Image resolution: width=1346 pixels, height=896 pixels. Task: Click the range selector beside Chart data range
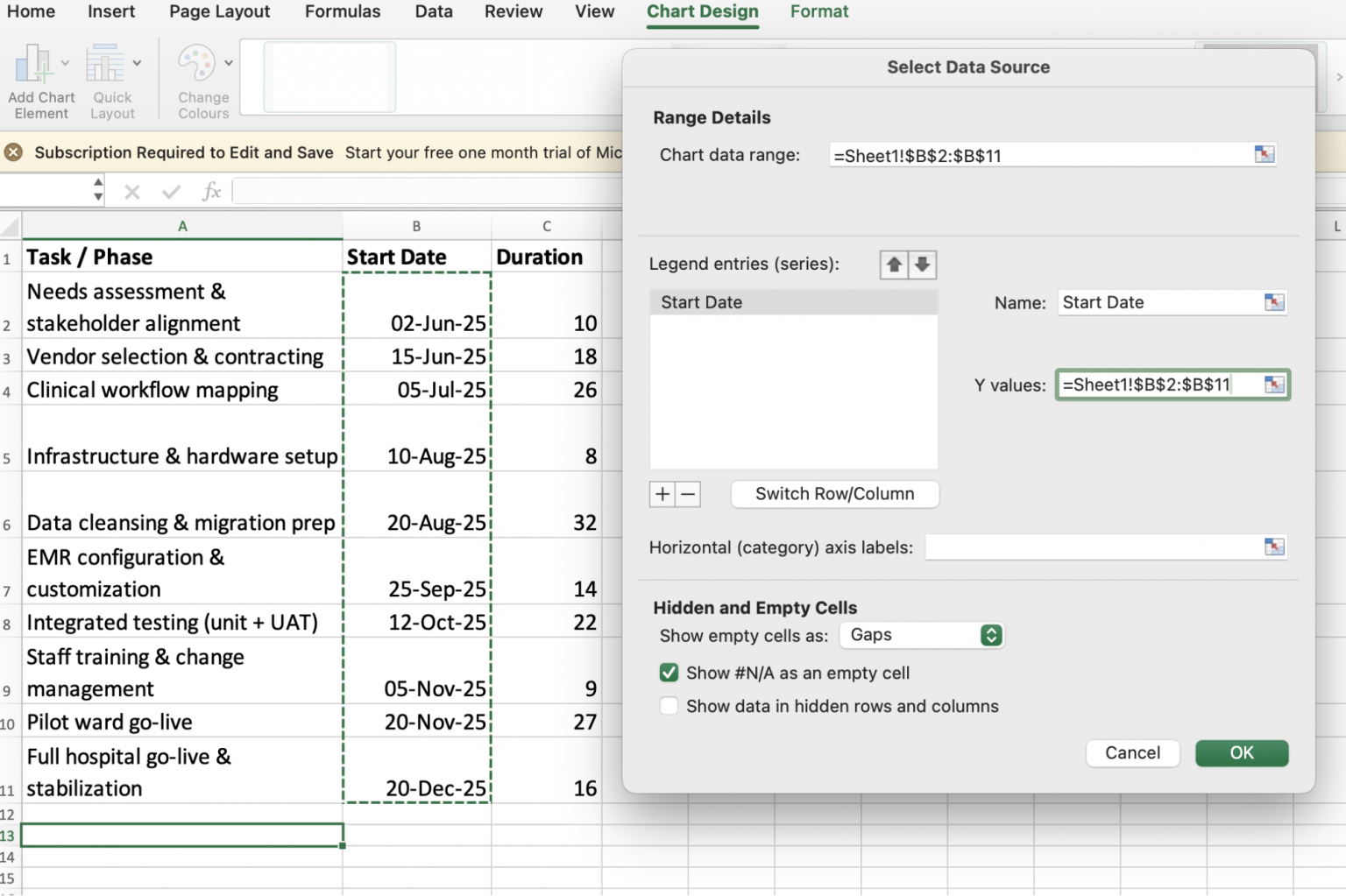click(x=1264, y=154)
